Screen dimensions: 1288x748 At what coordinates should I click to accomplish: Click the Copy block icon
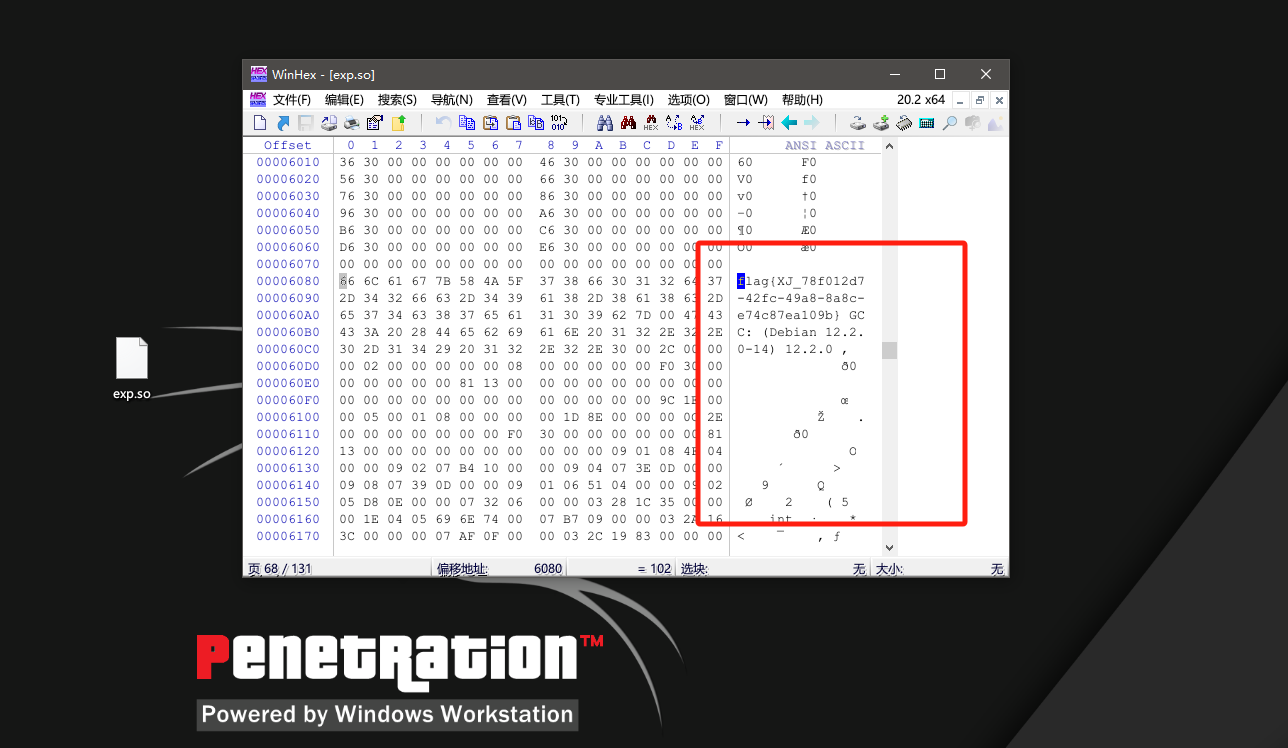pyautogui.click(x=467, y=123)
